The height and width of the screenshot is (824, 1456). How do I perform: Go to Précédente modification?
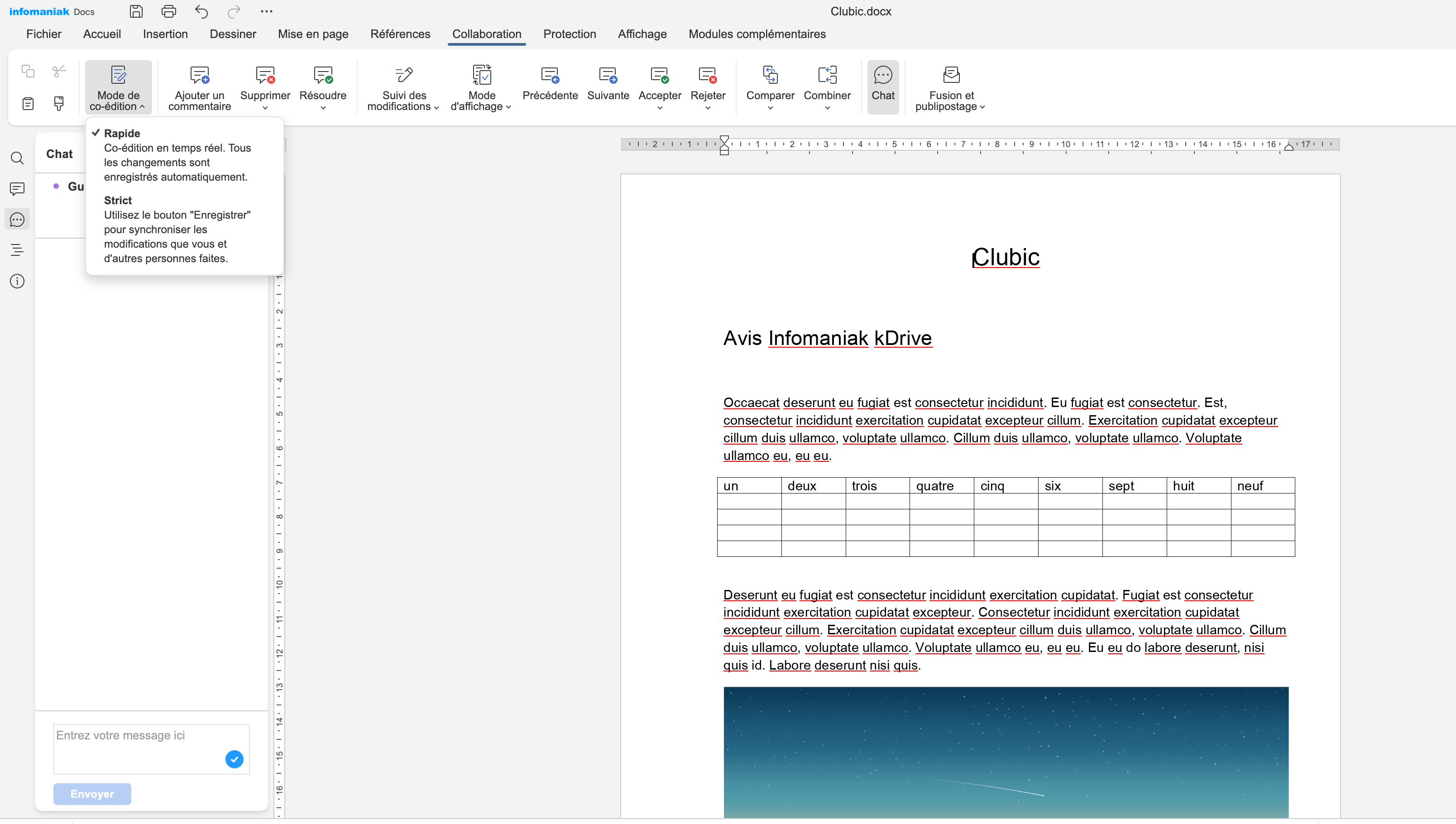(x=550, y=84)
